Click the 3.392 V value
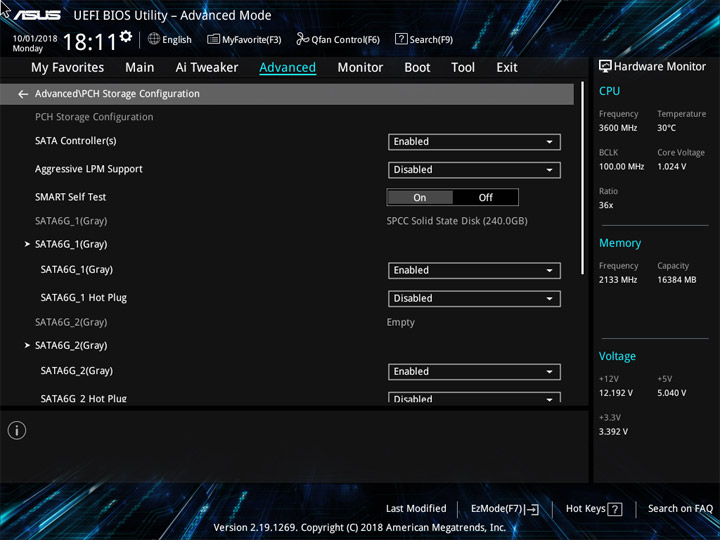The width and height of the screenshot is (720, 540). click(x=613, y=432)
